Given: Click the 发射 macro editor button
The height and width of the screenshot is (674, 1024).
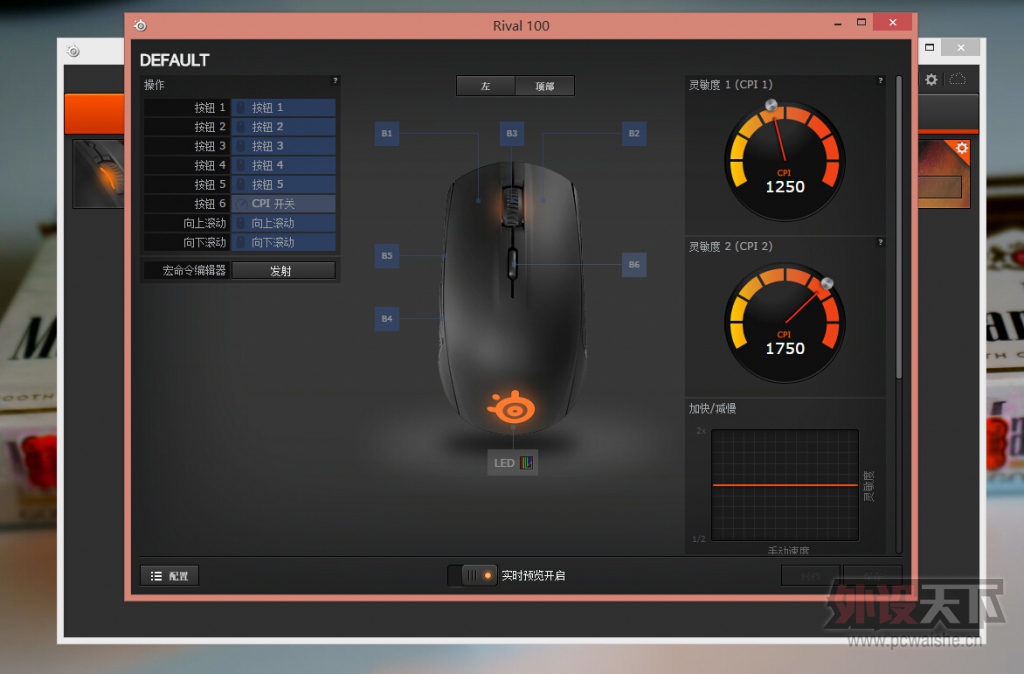Looking at the screenshot, I should pos(283,270).
